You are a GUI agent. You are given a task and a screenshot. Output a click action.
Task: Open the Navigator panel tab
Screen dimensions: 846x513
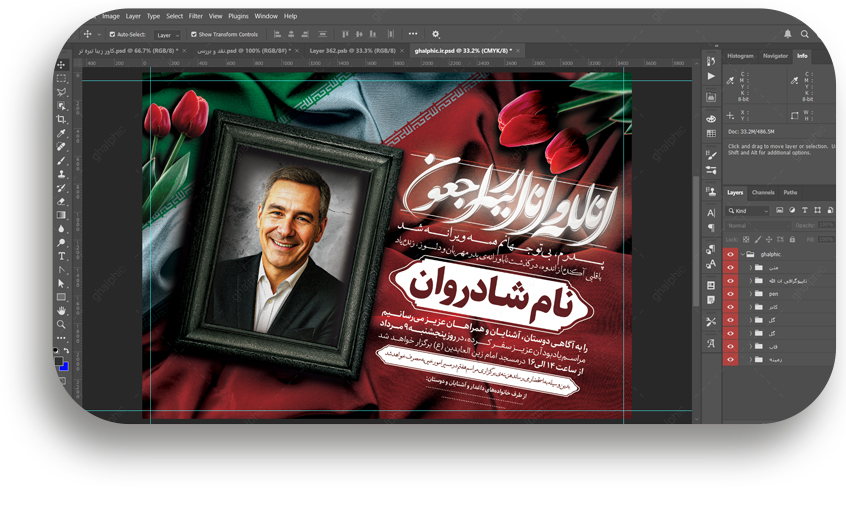[774, 56]
